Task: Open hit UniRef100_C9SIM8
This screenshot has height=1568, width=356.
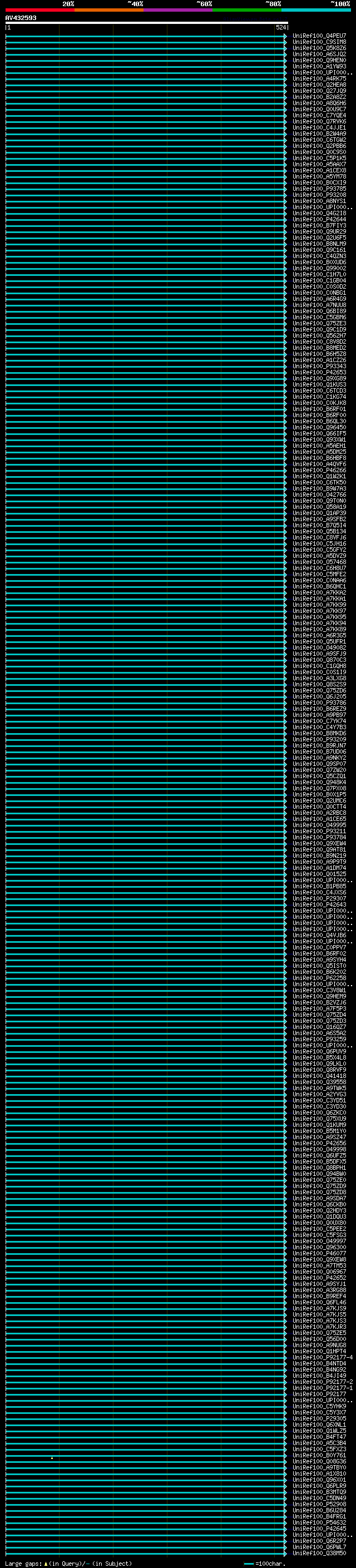Action: pyautogui.click(x=319, y=42)
